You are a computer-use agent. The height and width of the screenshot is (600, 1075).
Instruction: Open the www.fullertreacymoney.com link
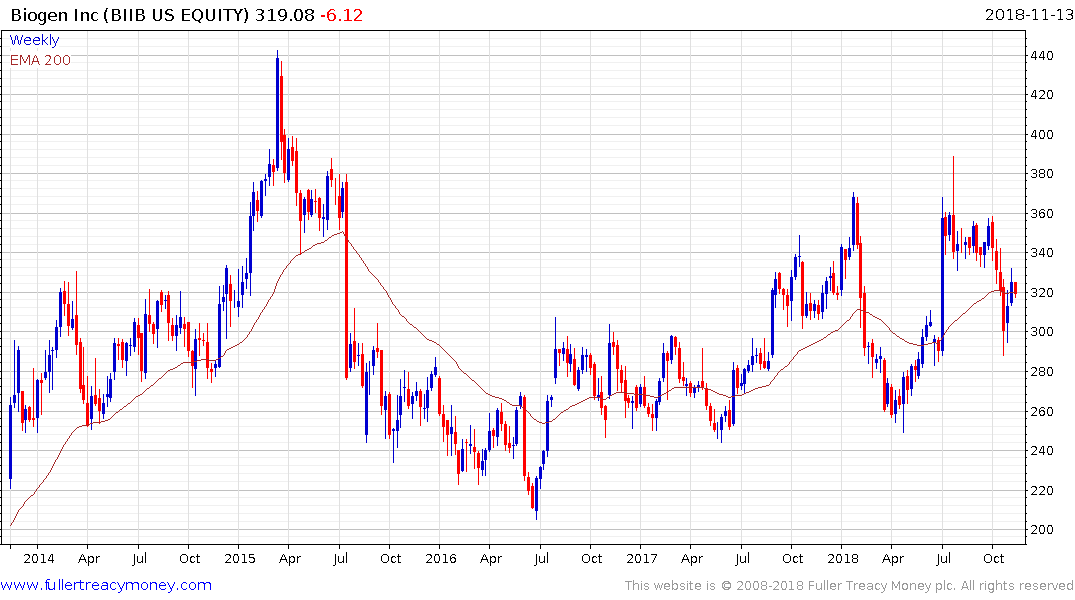(x=106, y=585)
